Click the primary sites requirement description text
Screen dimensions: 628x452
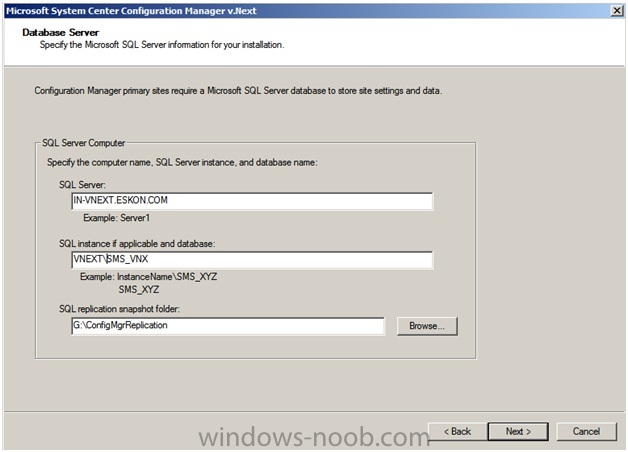coord(238,91)
